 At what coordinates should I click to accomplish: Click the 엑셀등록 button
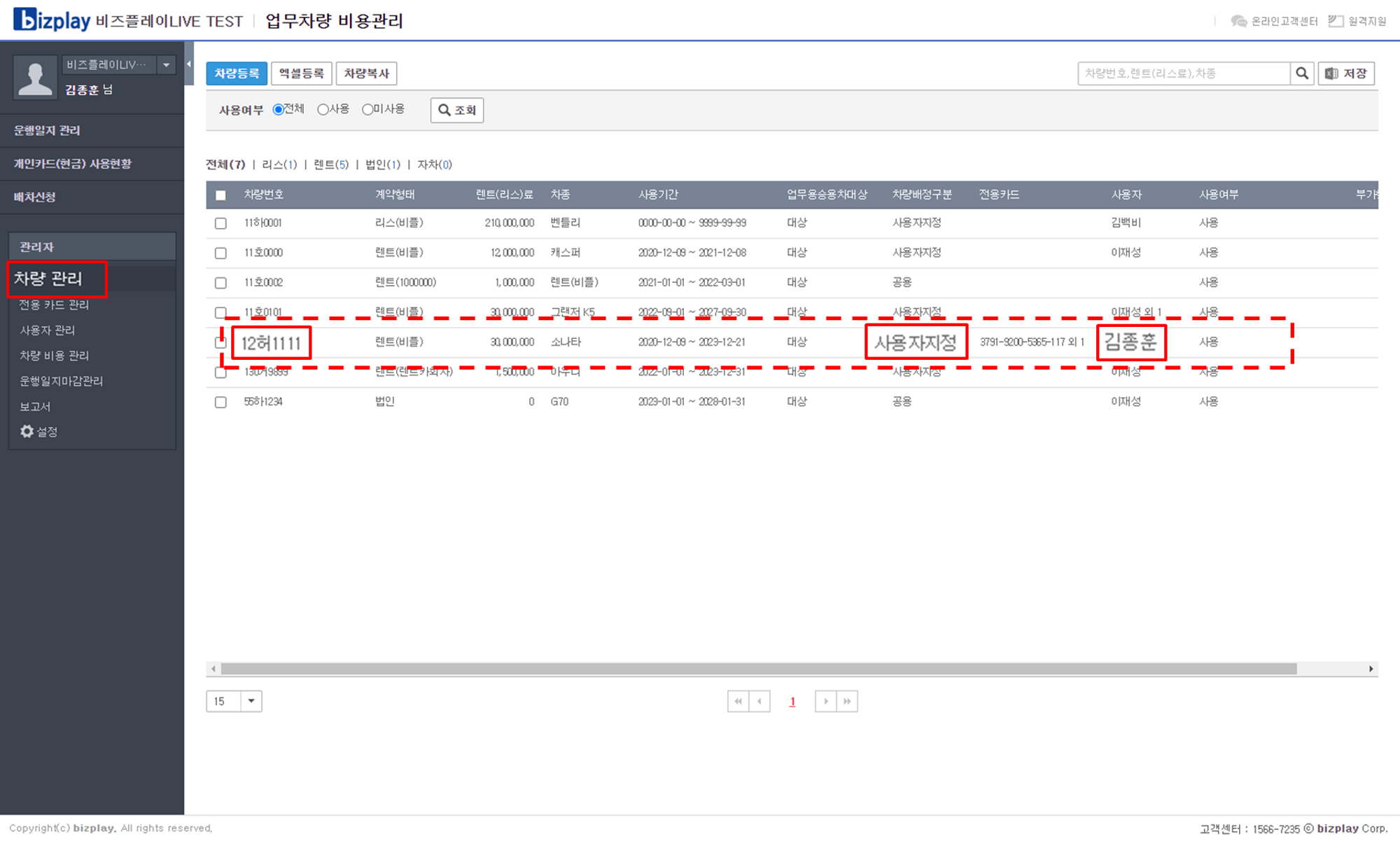click(302, 74)
